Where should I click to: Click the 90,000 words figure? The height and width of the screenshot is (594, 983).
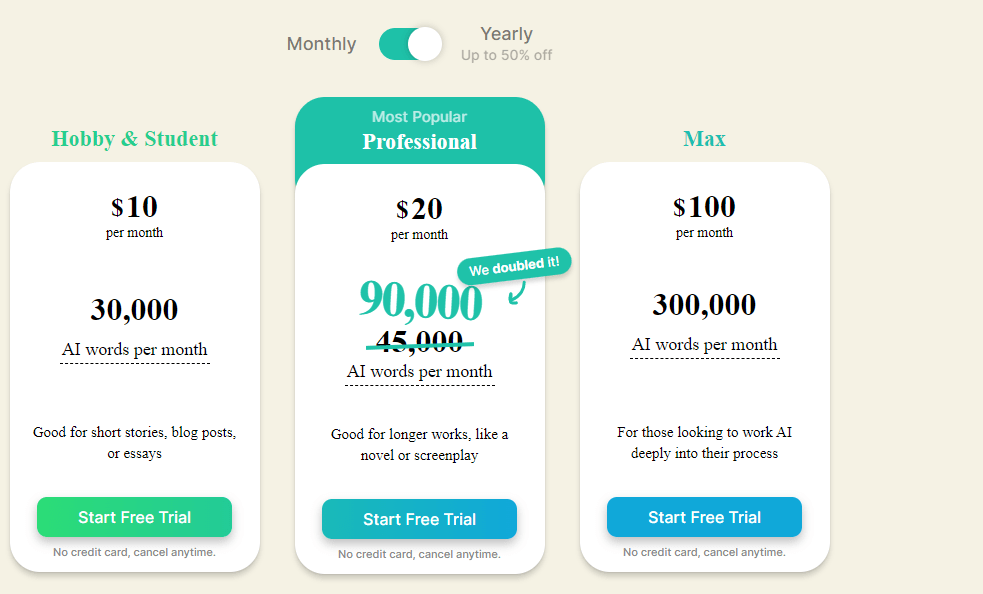point(420,300)
